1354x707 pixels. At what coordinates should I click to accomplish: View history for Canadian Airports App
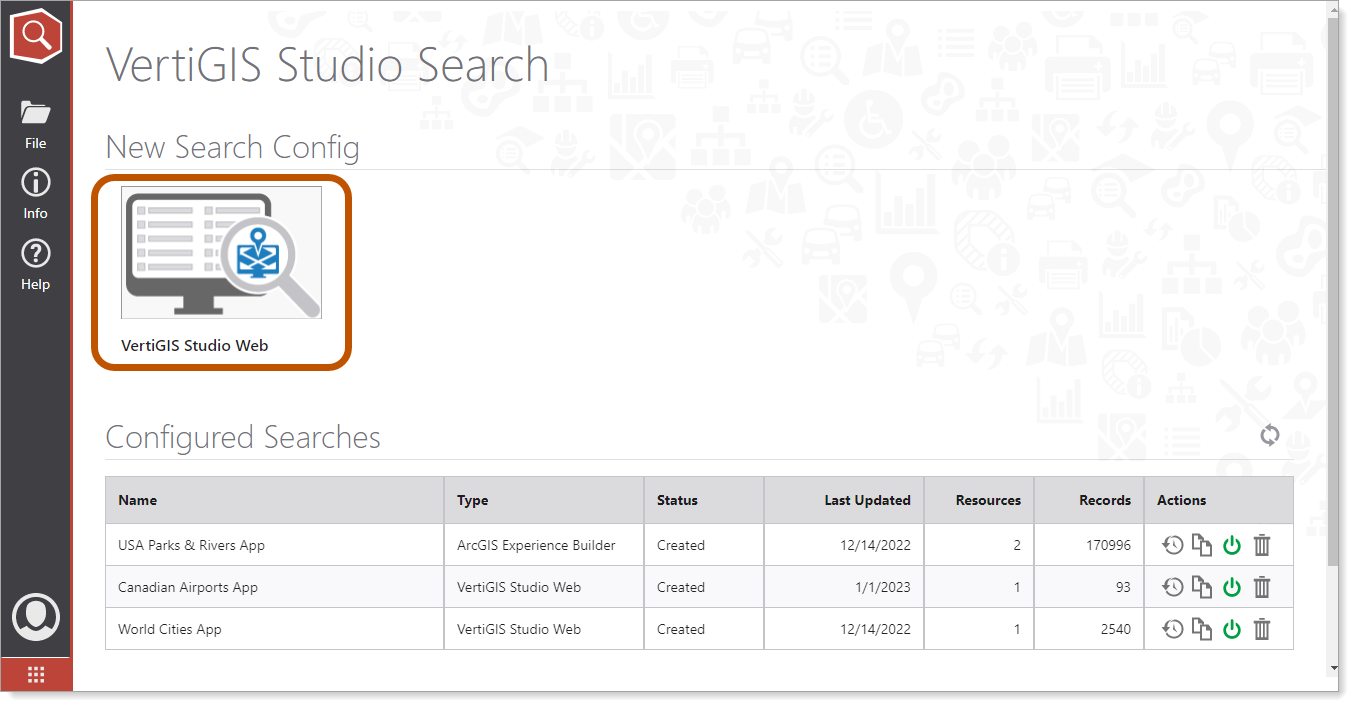pyautogui.click(x=1173, y=587)
